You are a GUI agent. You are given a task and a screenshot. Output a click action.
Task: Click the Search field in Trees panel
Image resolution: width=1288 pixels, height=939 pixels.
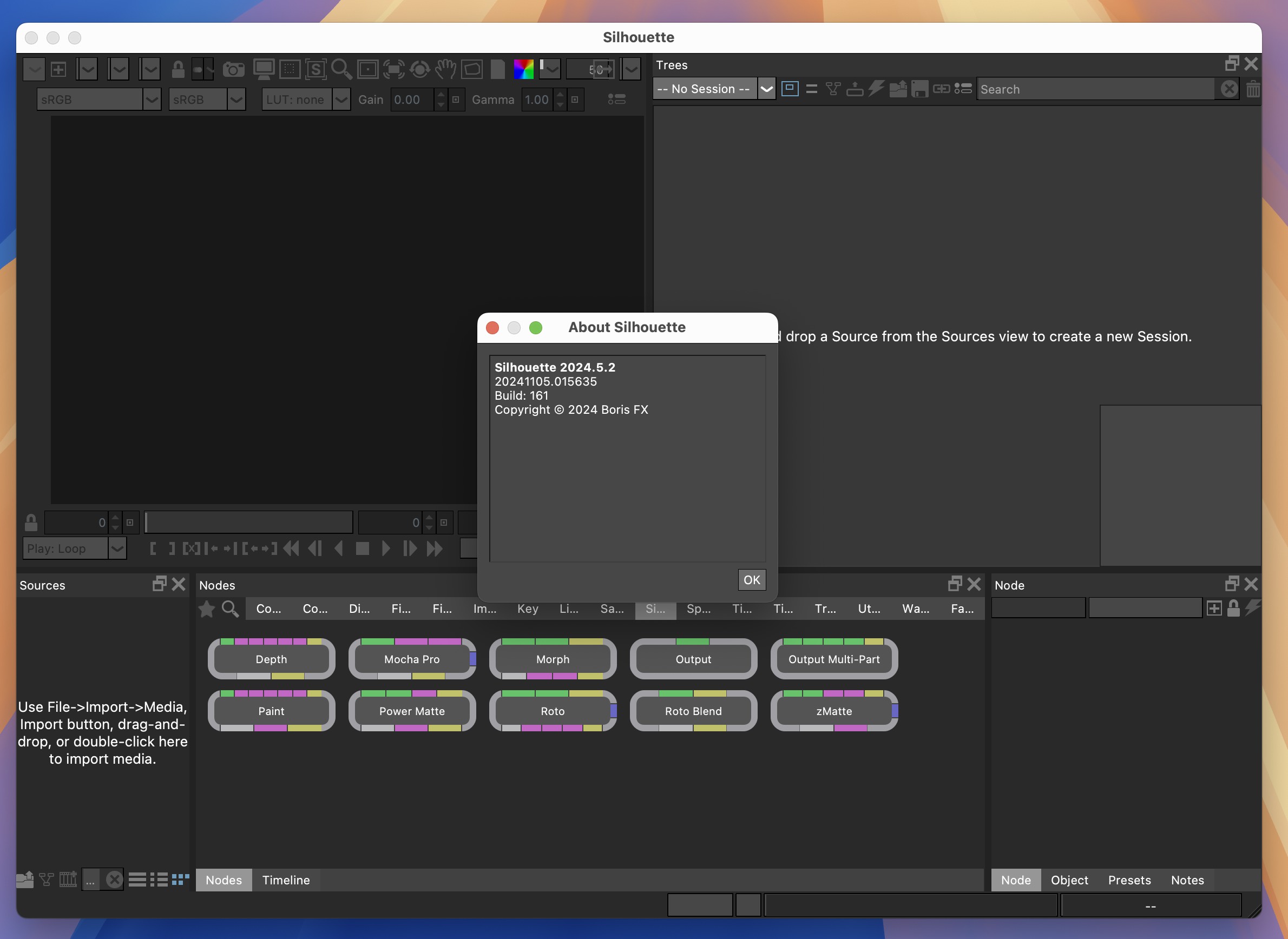pyautogui.click(x=1100, y=89)
